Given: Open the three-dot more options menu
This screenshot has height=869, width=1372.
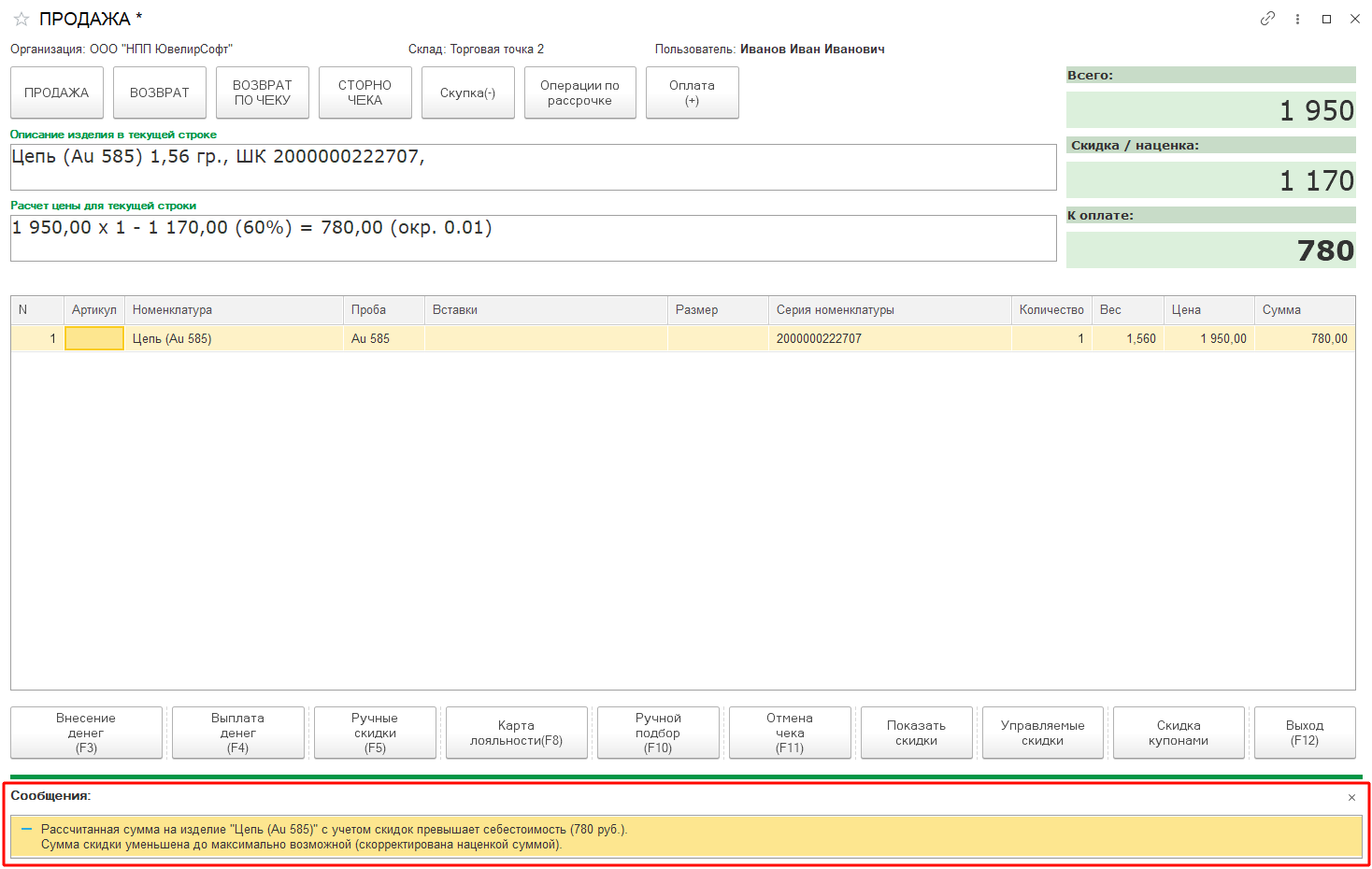Looking at the screenshot, I should coord(1297,19).
